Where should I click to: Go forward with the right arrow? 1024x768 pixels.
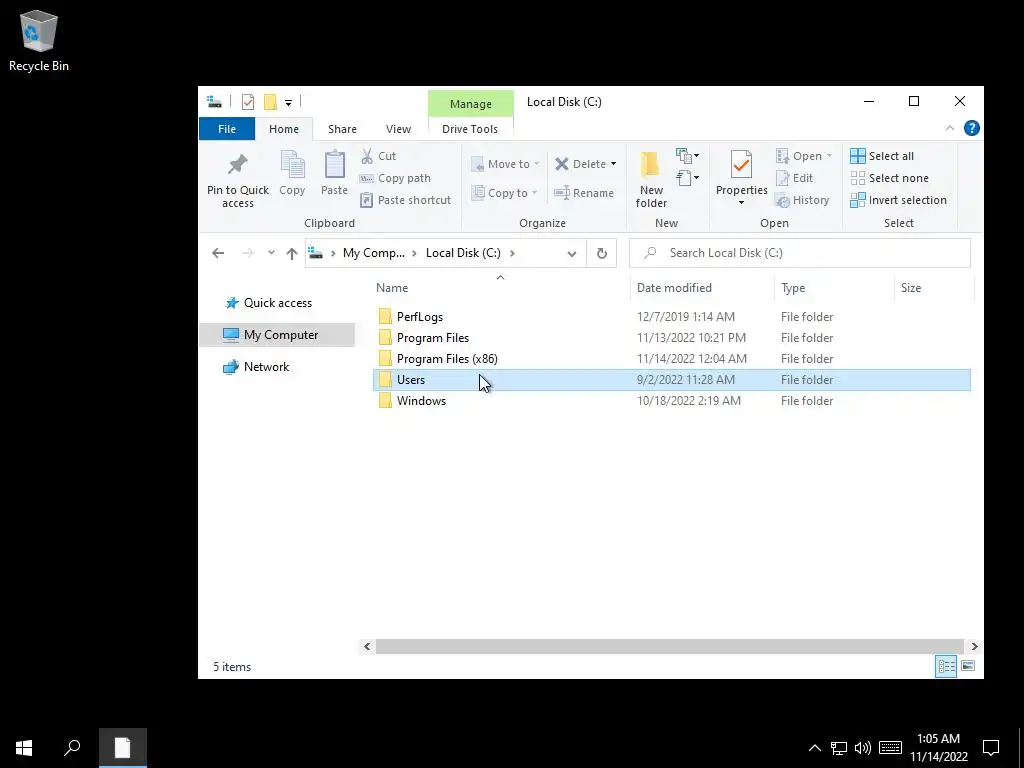pyautogui.click(x=248, y=253)
